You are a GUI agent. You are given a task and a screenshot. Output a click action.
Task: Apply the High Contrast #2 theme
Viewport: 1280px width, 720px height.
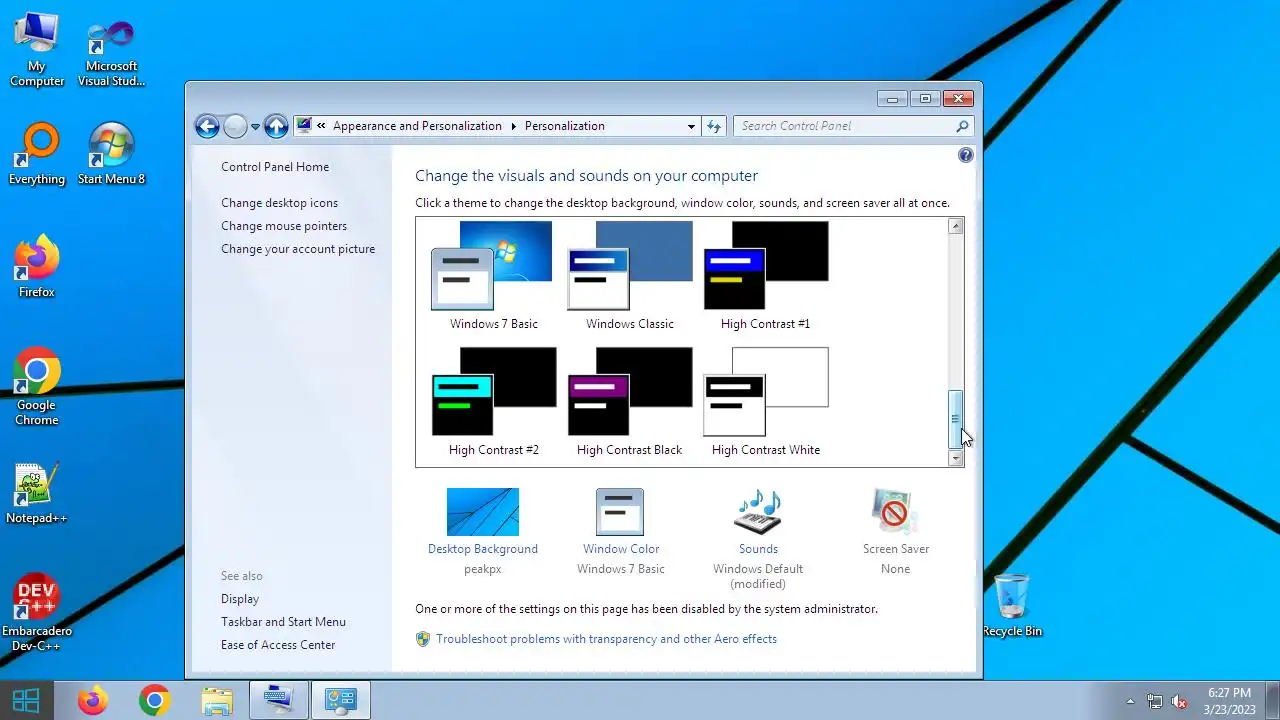(x=493, y=392)
